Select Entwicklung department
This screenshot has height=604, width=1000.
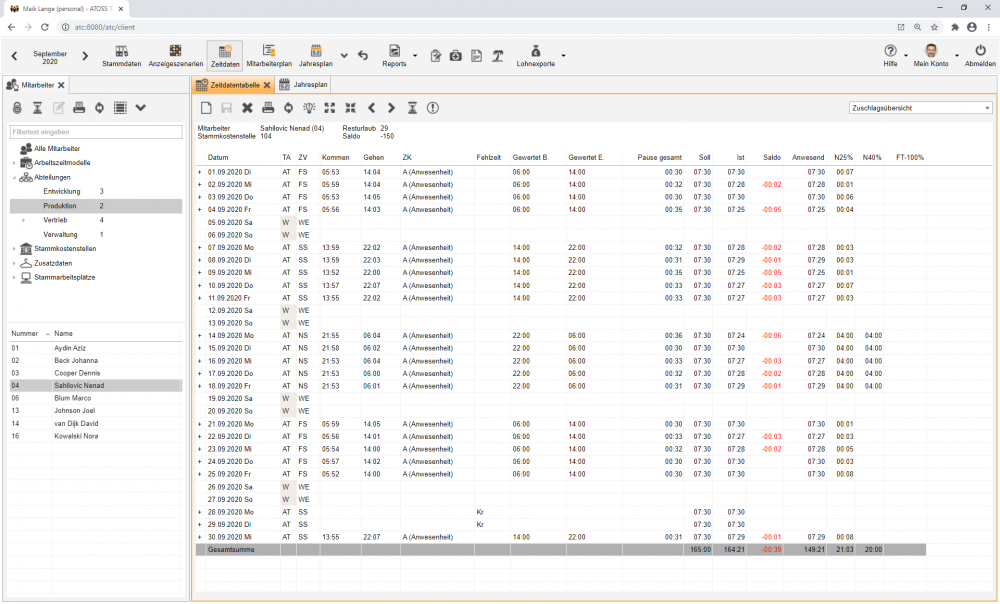(62, 192)
